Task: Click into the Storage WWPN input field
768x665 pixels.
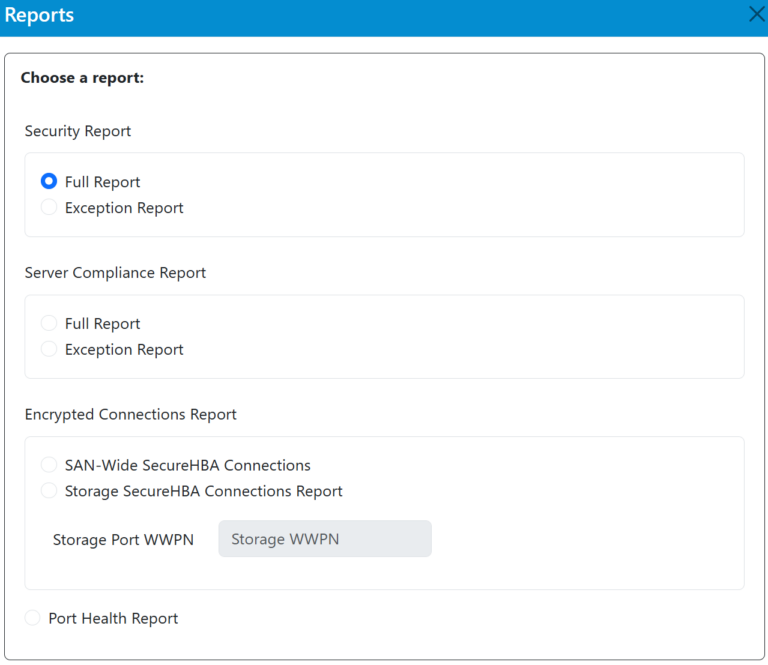Action: pos(324,539)
